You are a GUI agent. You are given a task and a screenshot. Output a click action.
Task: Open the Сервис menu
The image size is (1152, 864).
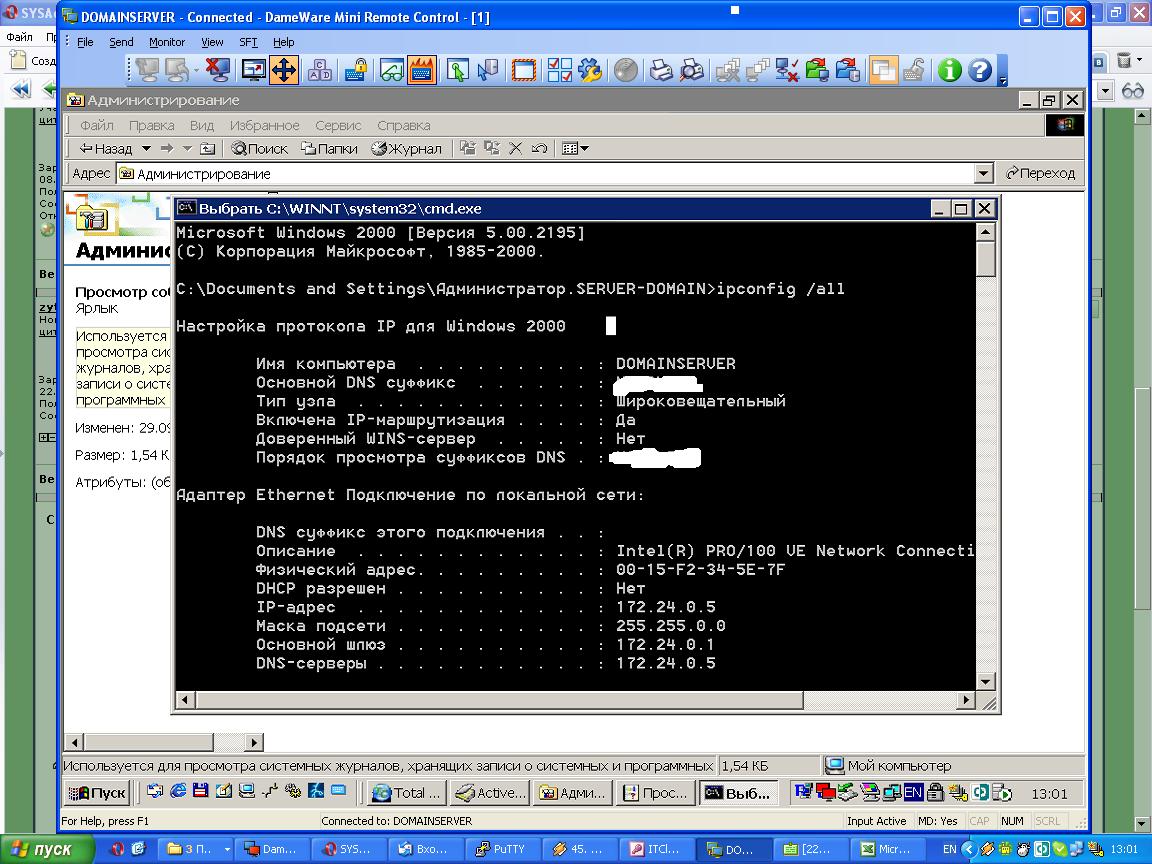point(338,126)
